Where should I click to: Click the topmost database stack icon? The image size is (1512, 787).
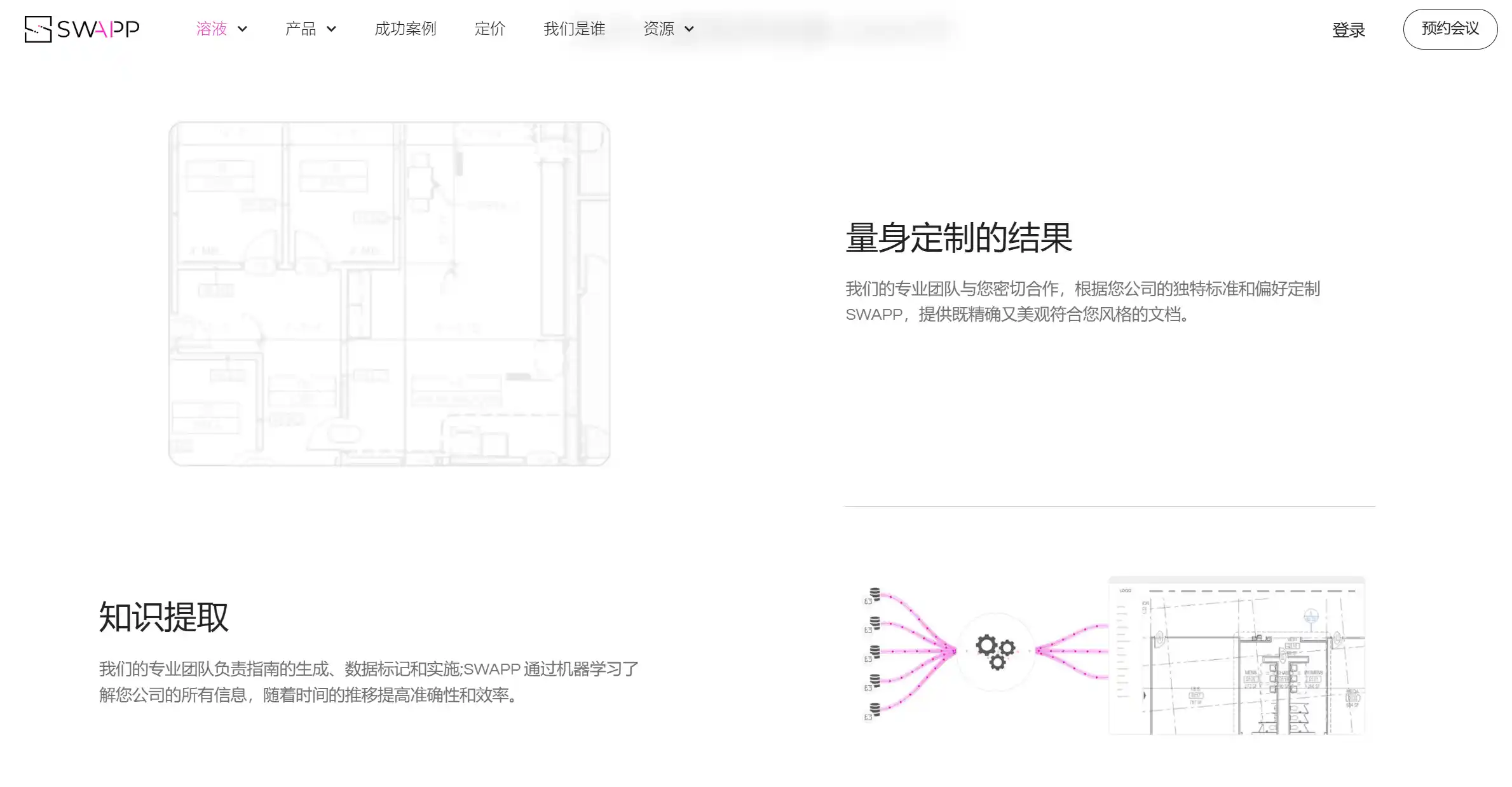click(x=875, y=594)
